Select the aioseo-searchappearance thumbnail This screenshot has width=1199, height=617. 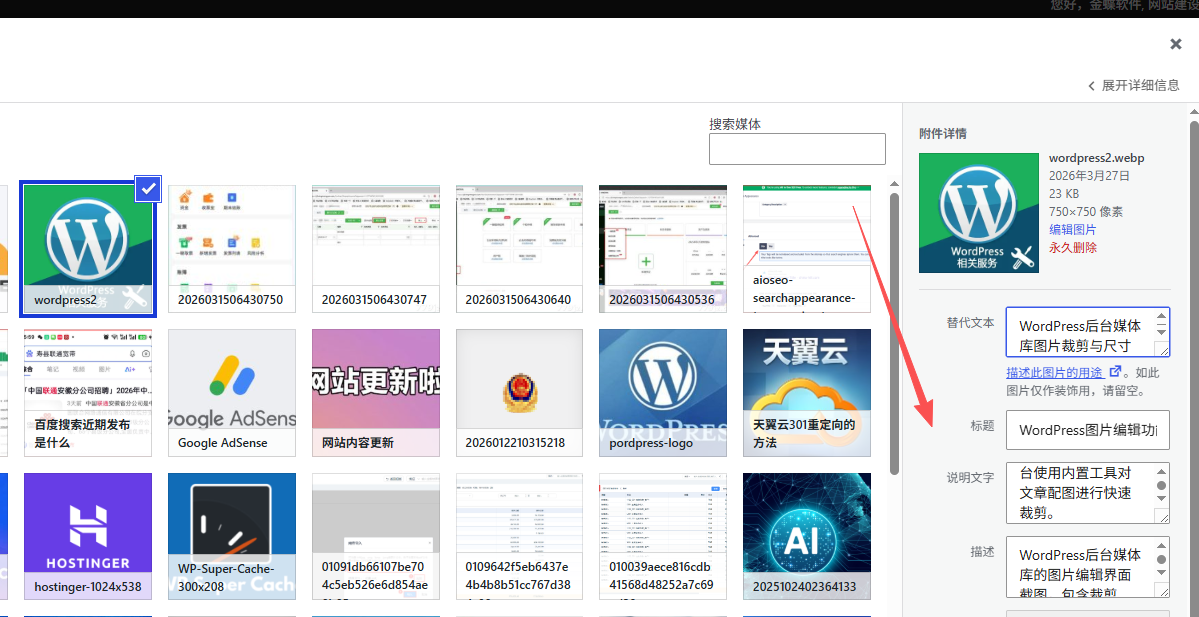coord(807,248)
